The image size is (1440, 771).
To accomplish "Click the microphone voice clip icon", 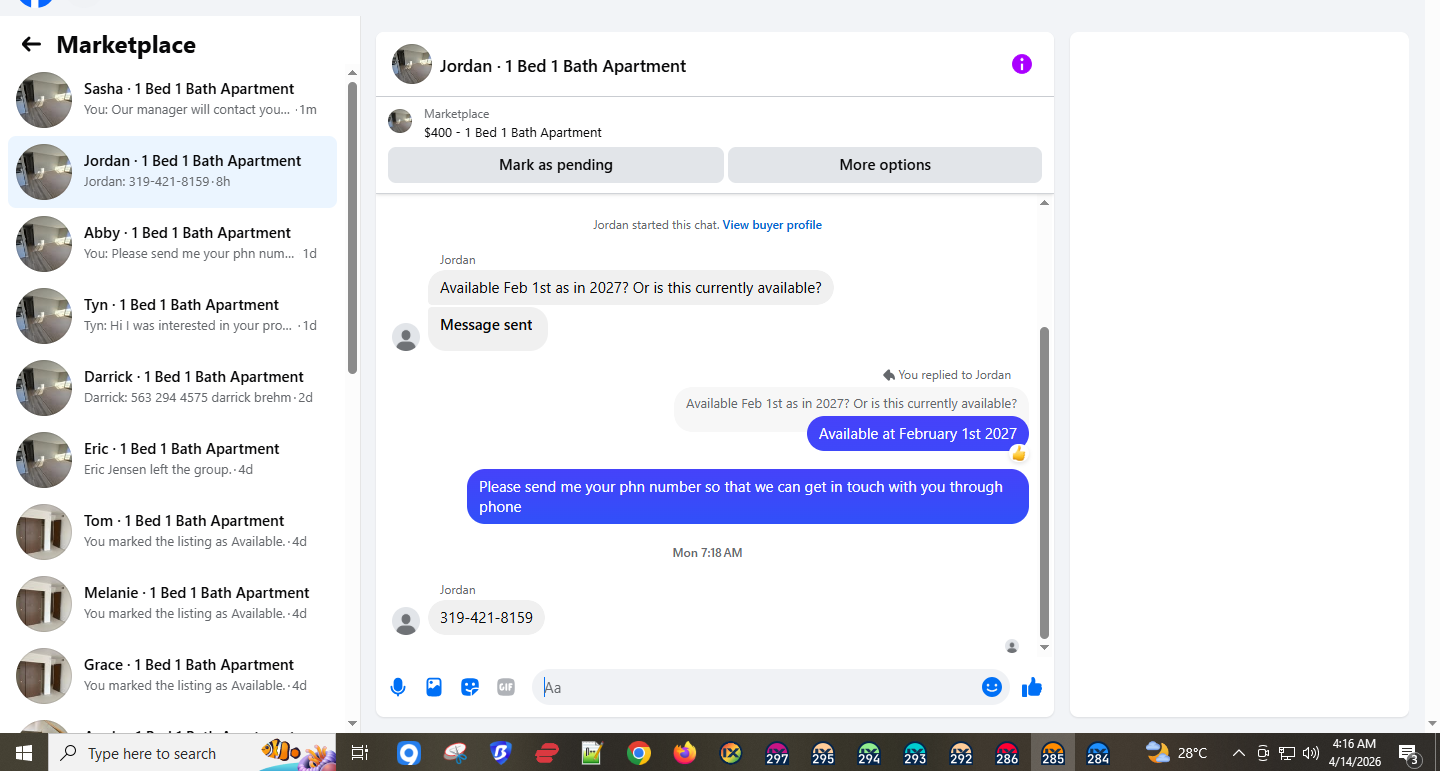I will tap(398, 687).
